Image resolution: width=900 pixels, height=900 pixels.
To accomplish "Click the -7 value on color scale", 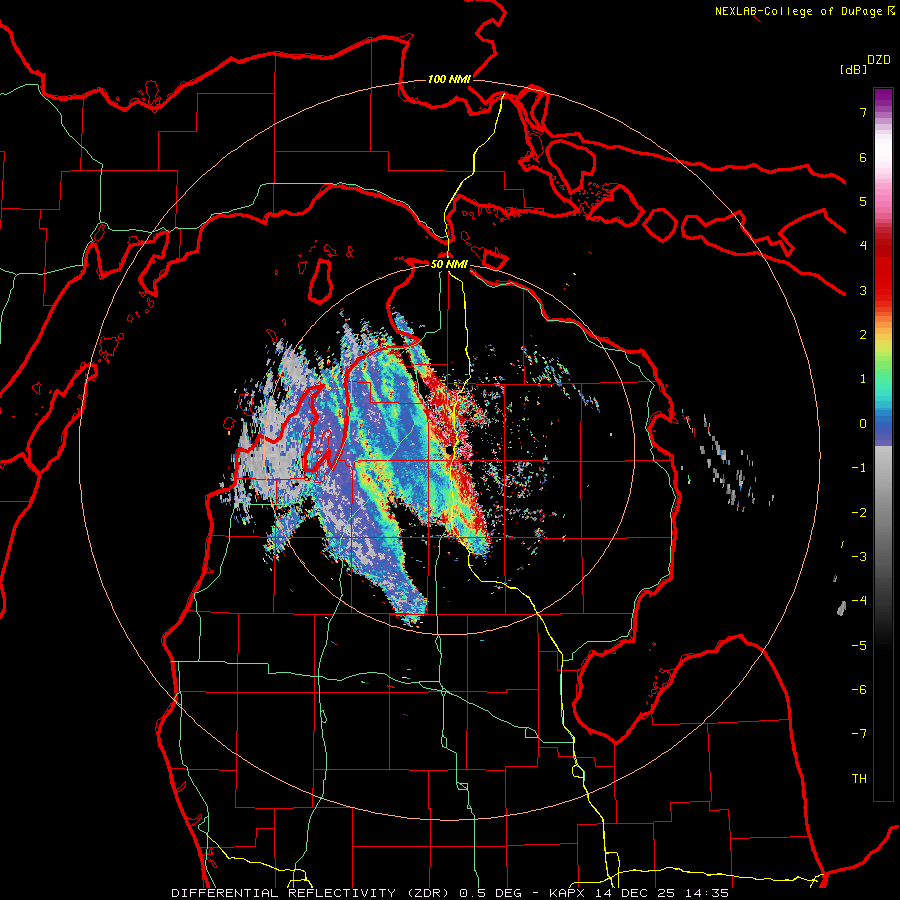I will (859, 734).
